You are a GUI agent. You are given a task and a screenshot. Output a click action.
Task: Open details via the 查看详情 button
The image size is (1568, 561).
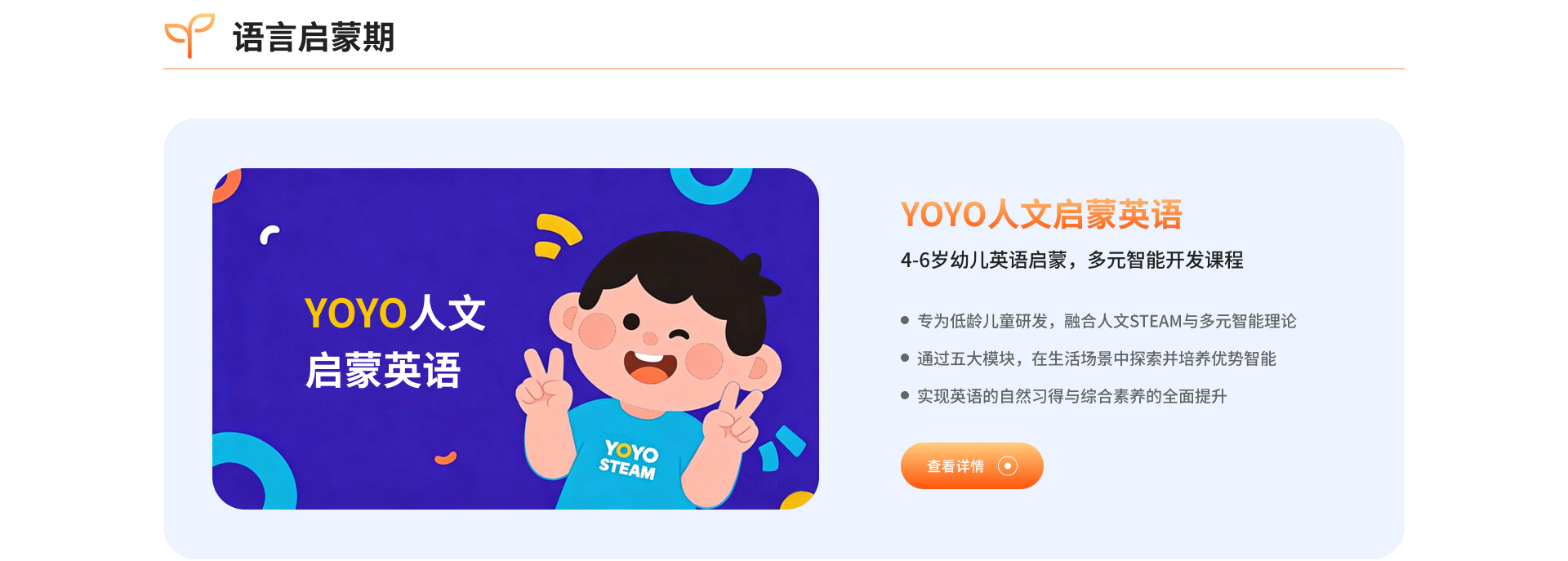(x=972, y=466)
